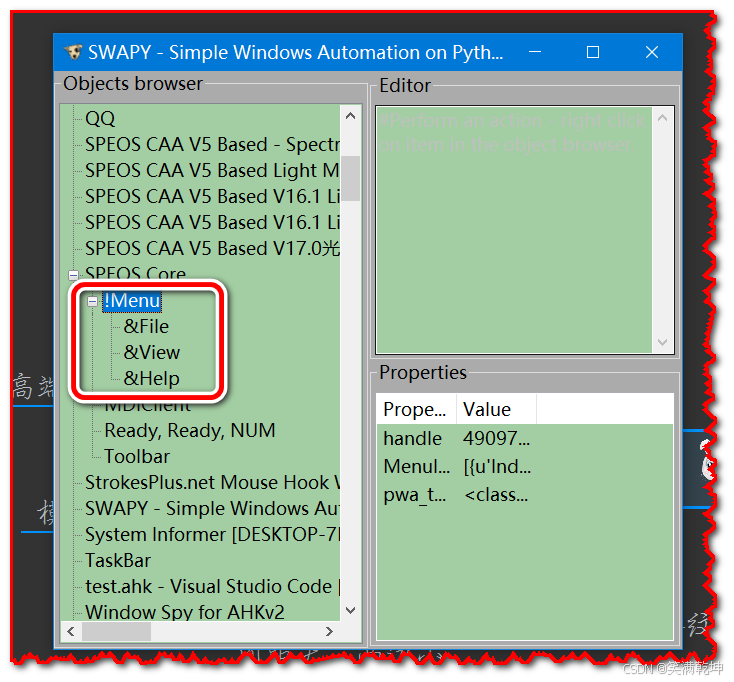Collapse the SPEOS Core tree node
Viewport: 734px width, 682px height.
pos(73,274)
